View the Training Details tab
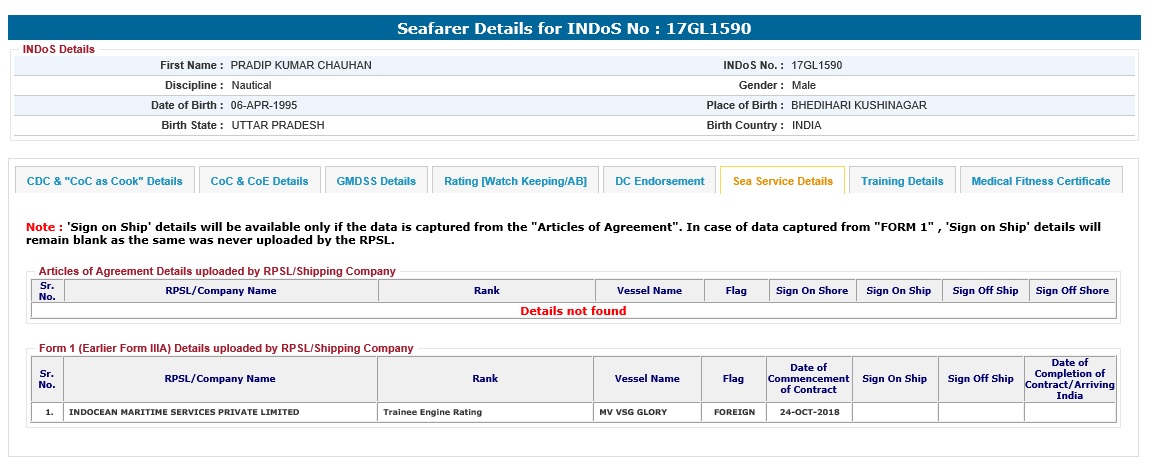Viewport: 1175px width, 463px height. (902, 181)
